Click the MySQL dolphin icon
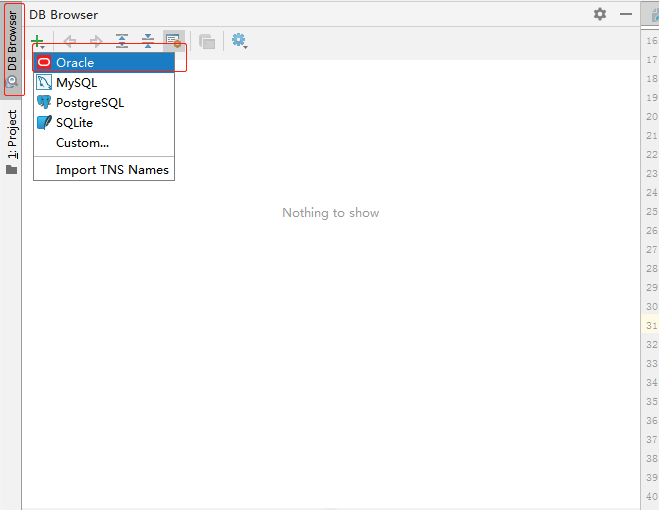This screenshot has width=659, height=510. [x=44, y=82]
